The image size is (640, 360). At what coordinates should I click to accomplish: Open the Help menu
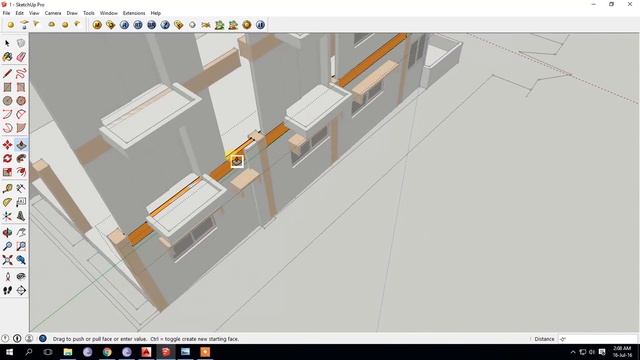156,13
